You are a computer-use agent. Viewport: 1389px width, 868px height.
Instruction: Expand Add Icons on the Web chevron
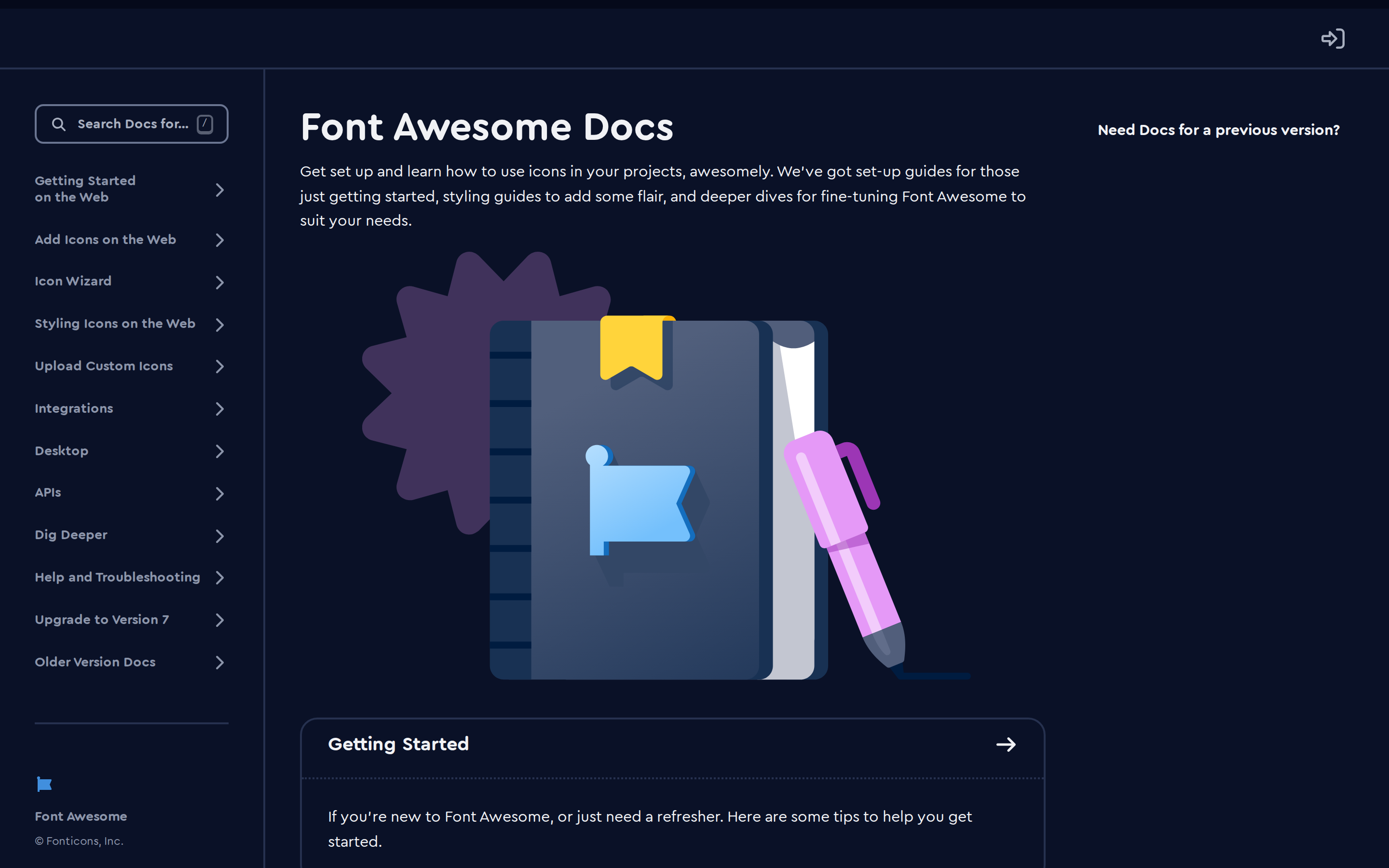(x=219, y=240)
